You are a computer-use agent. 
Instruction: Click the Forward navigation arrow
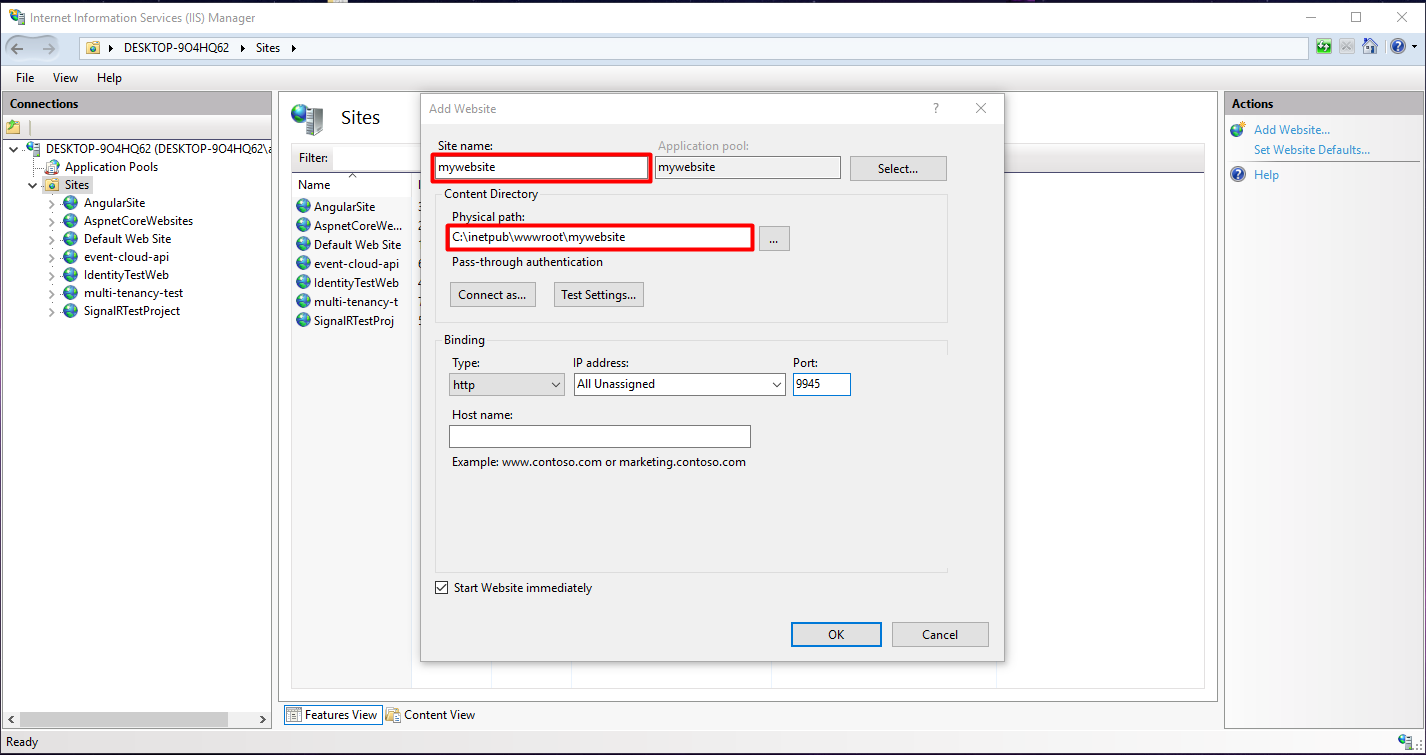click(50, 48)
